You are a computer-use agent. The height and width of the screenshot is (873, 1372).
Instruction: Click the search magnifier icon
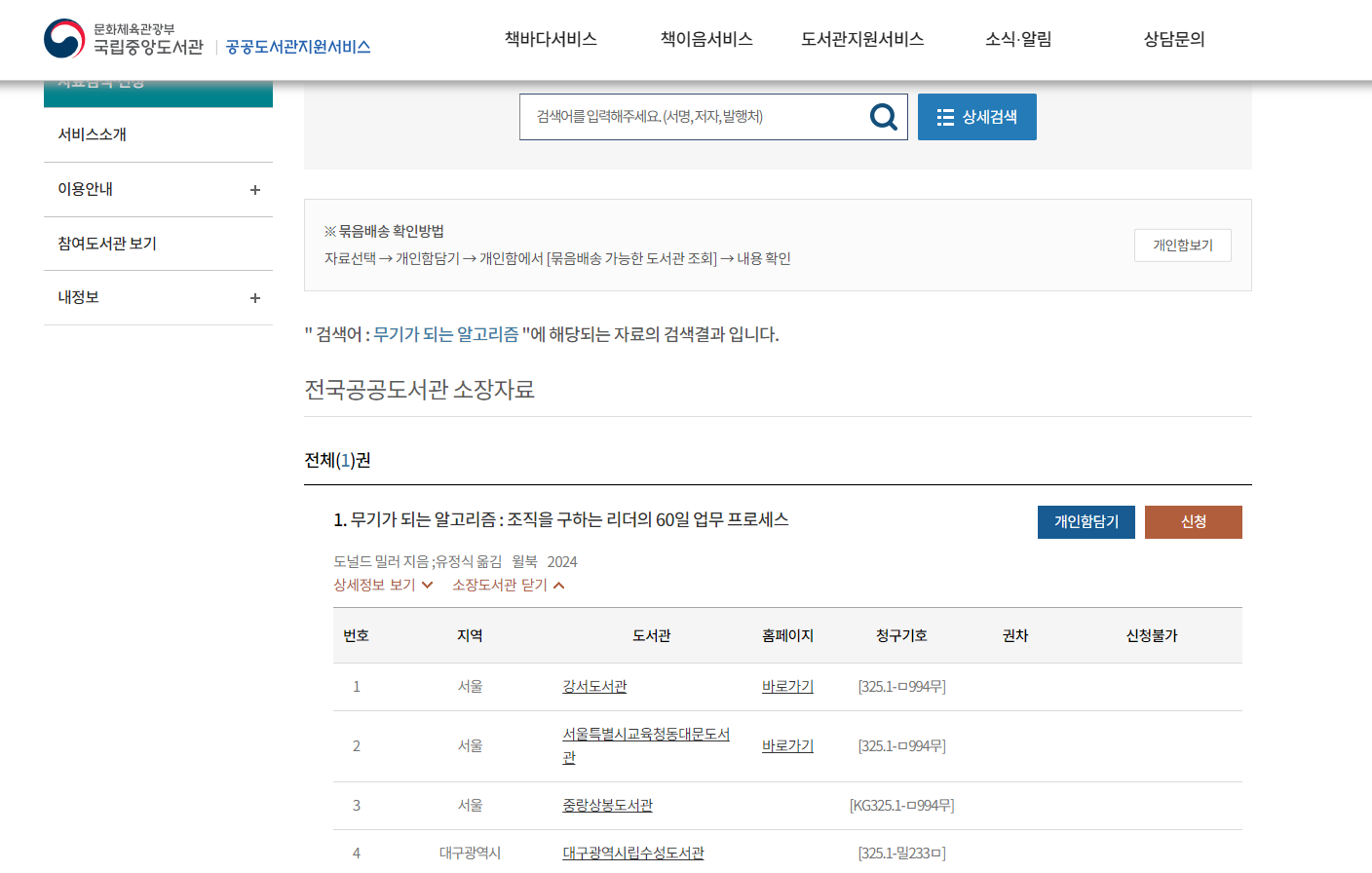point(883,116)
